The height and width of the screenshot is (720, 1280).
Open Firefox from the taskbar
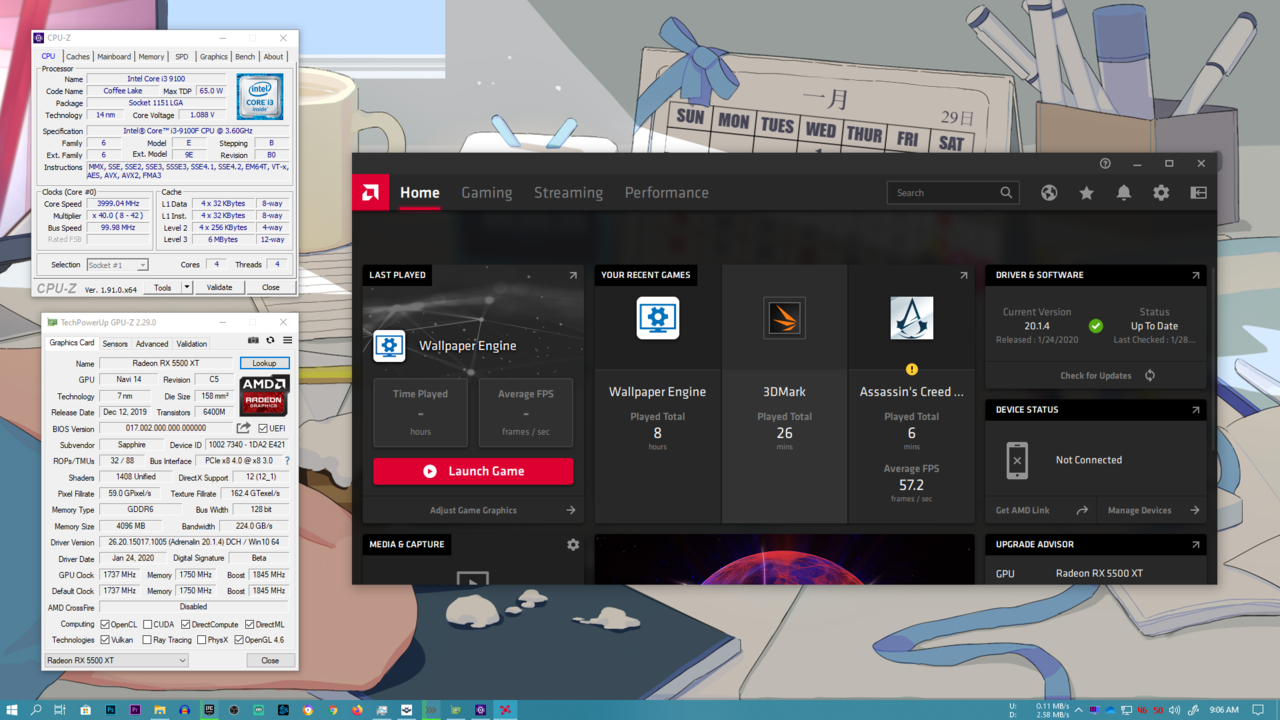coord(357,710)
